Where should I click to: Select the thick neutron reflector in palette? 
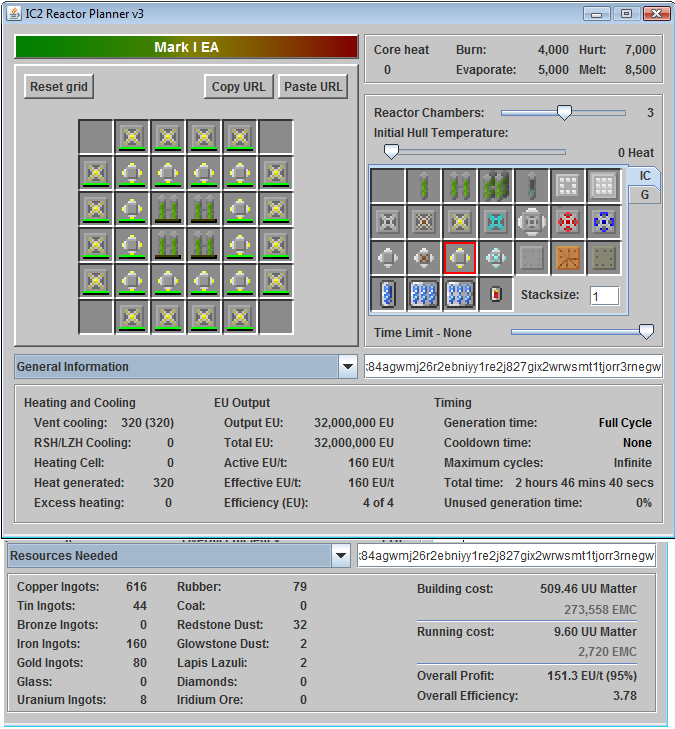tap(604, 185)
